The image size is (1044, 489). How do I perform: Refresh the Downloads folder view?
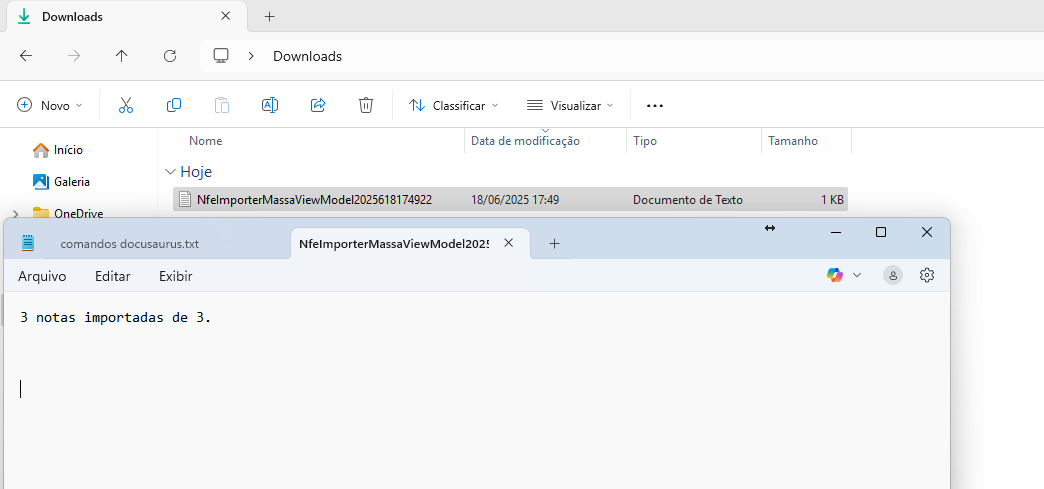click(x=170, y=56)
